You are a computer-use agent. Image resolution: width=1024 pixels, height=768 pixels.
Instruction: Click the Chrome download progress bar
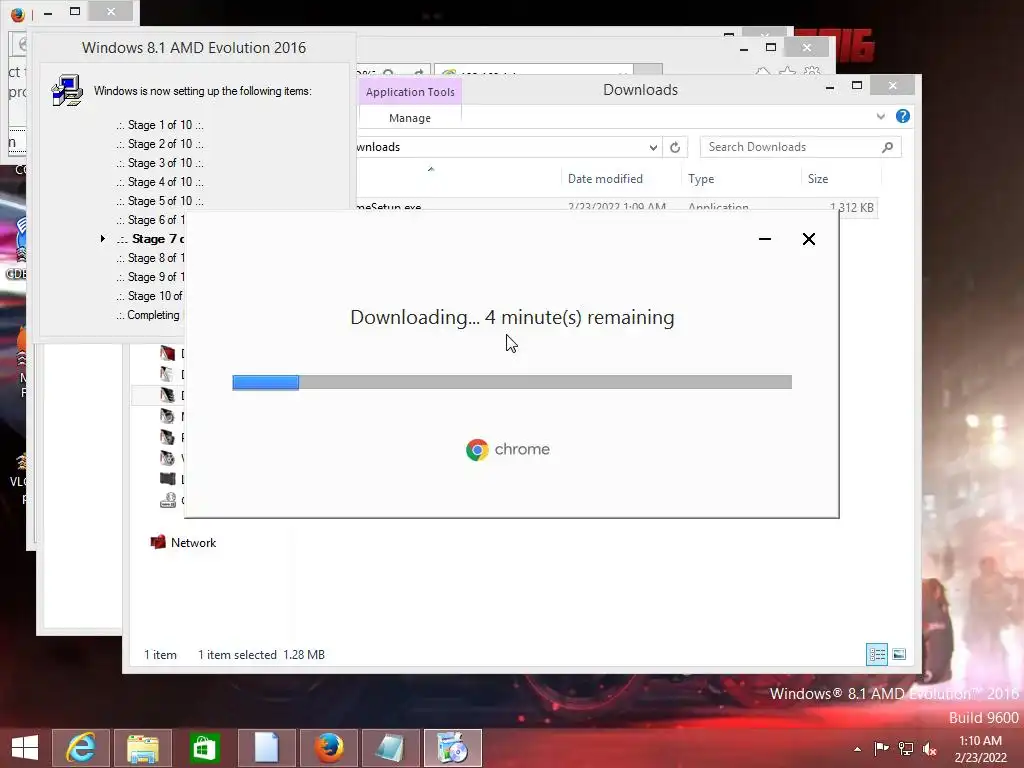click(512, 382)
